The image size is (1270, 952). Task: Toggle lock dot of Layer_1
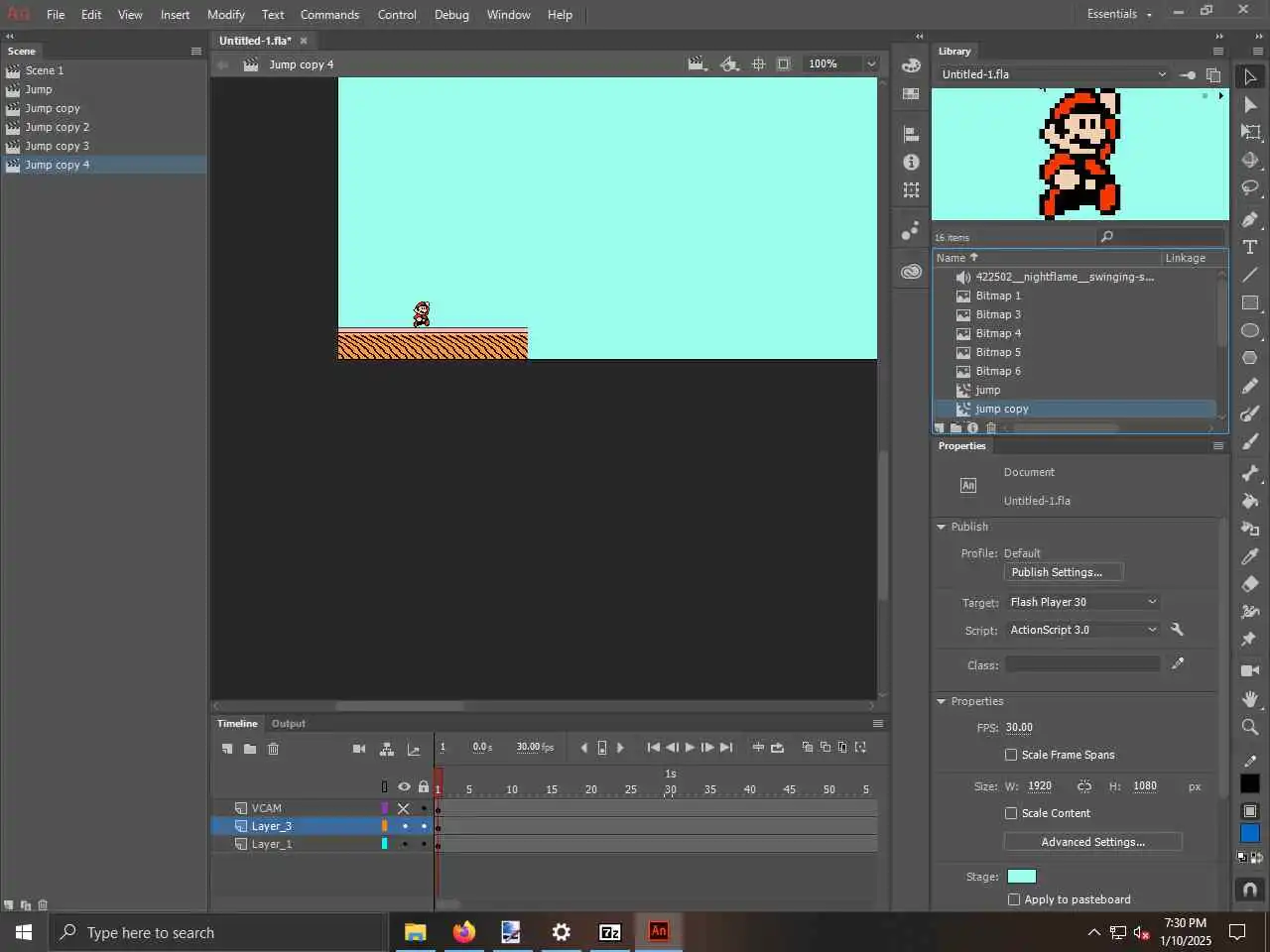[424, 844]
